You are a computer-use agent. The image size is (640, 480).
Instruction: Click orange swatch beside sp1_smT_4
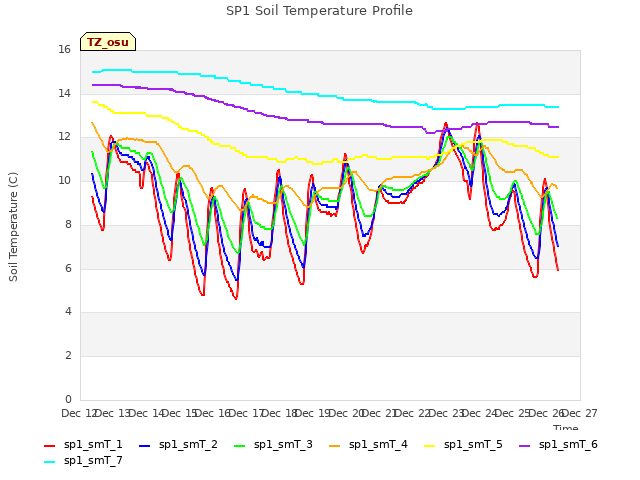click(335, 446)
